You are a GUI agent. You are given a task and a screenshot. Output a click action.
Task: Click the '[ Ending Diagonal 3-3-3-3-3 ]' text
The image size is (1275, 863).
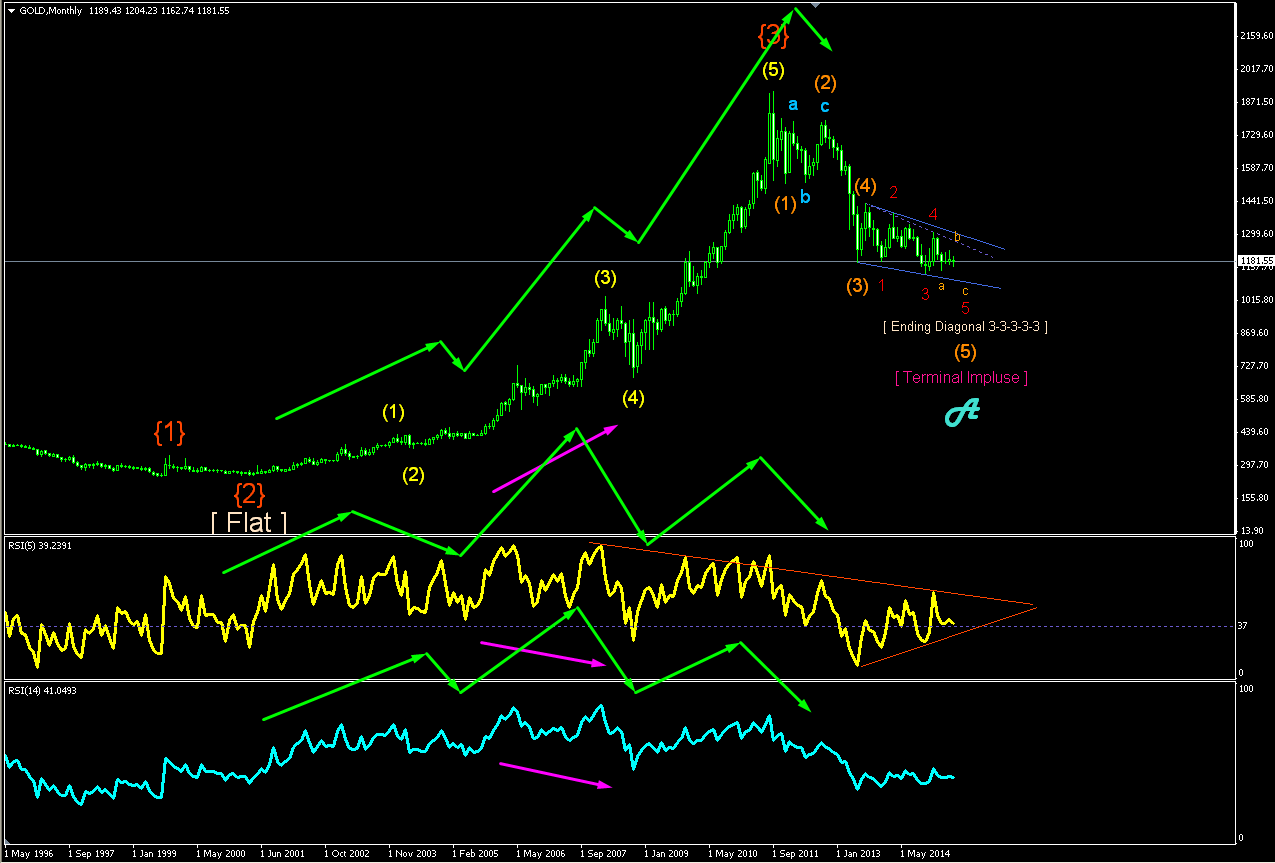965,327
